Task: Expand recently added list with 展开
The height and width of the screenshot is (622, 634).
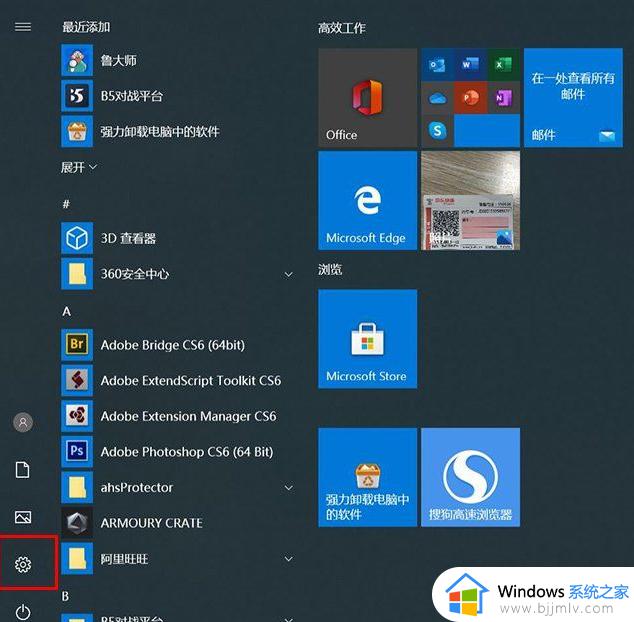Action: (79, 167)
